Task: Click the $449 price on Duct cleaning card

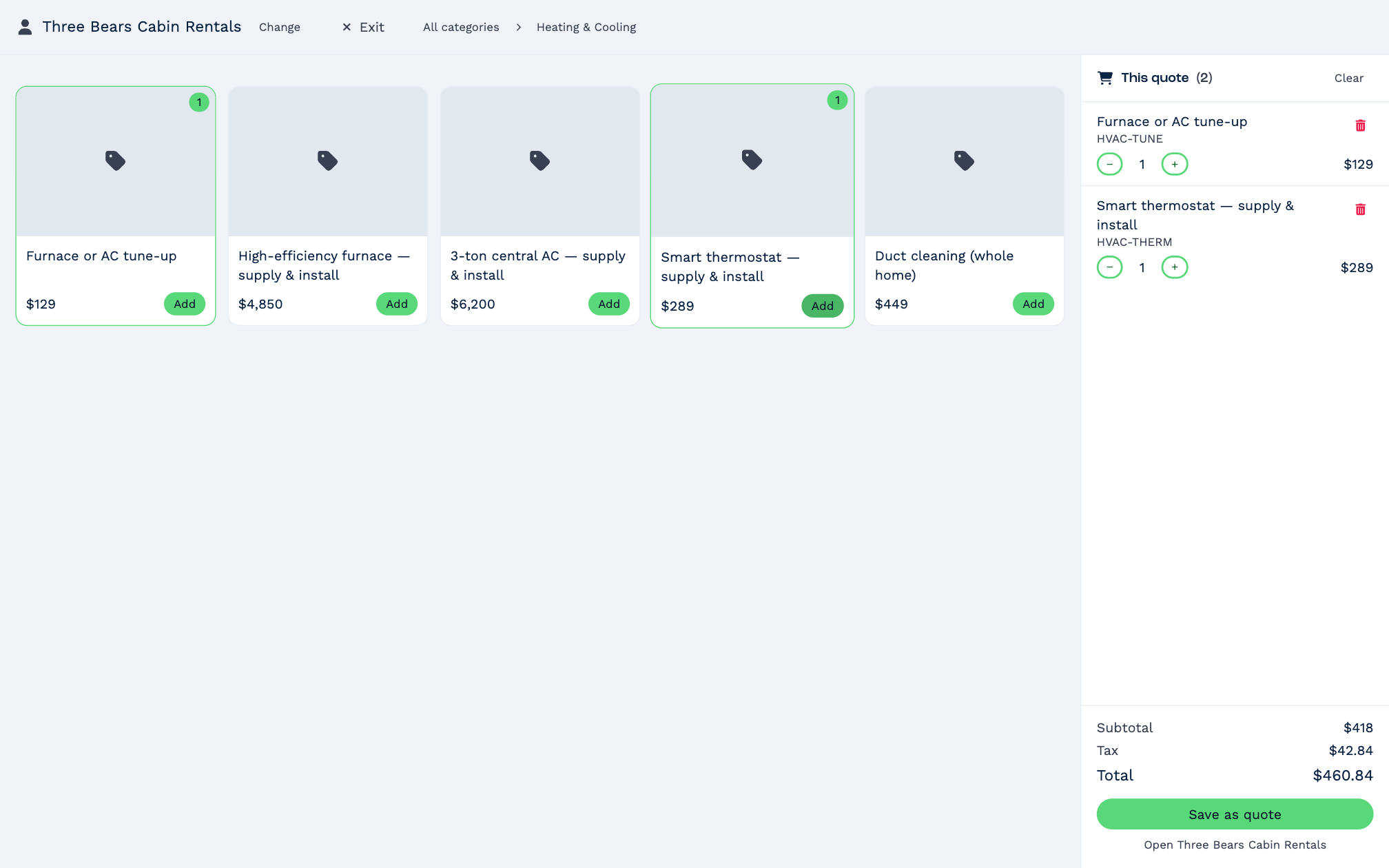Action: 891,304
